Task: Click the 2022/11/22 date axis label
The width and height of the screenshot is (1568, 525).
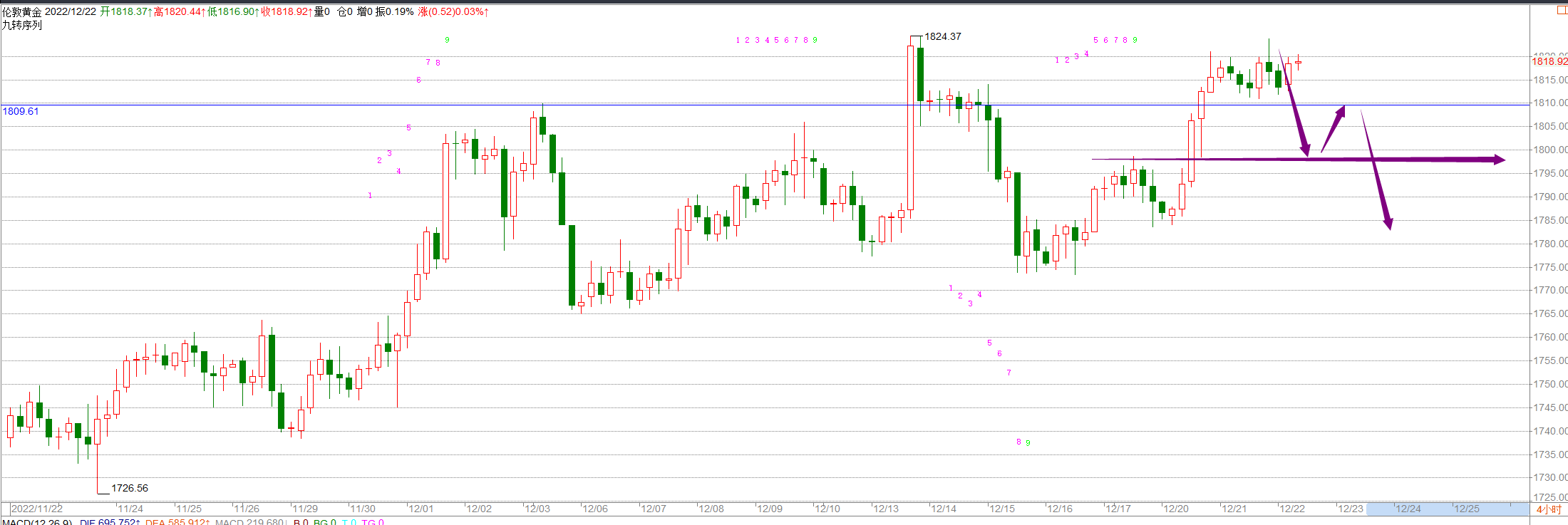Action: pyautogui.click(x=37, y=509)
